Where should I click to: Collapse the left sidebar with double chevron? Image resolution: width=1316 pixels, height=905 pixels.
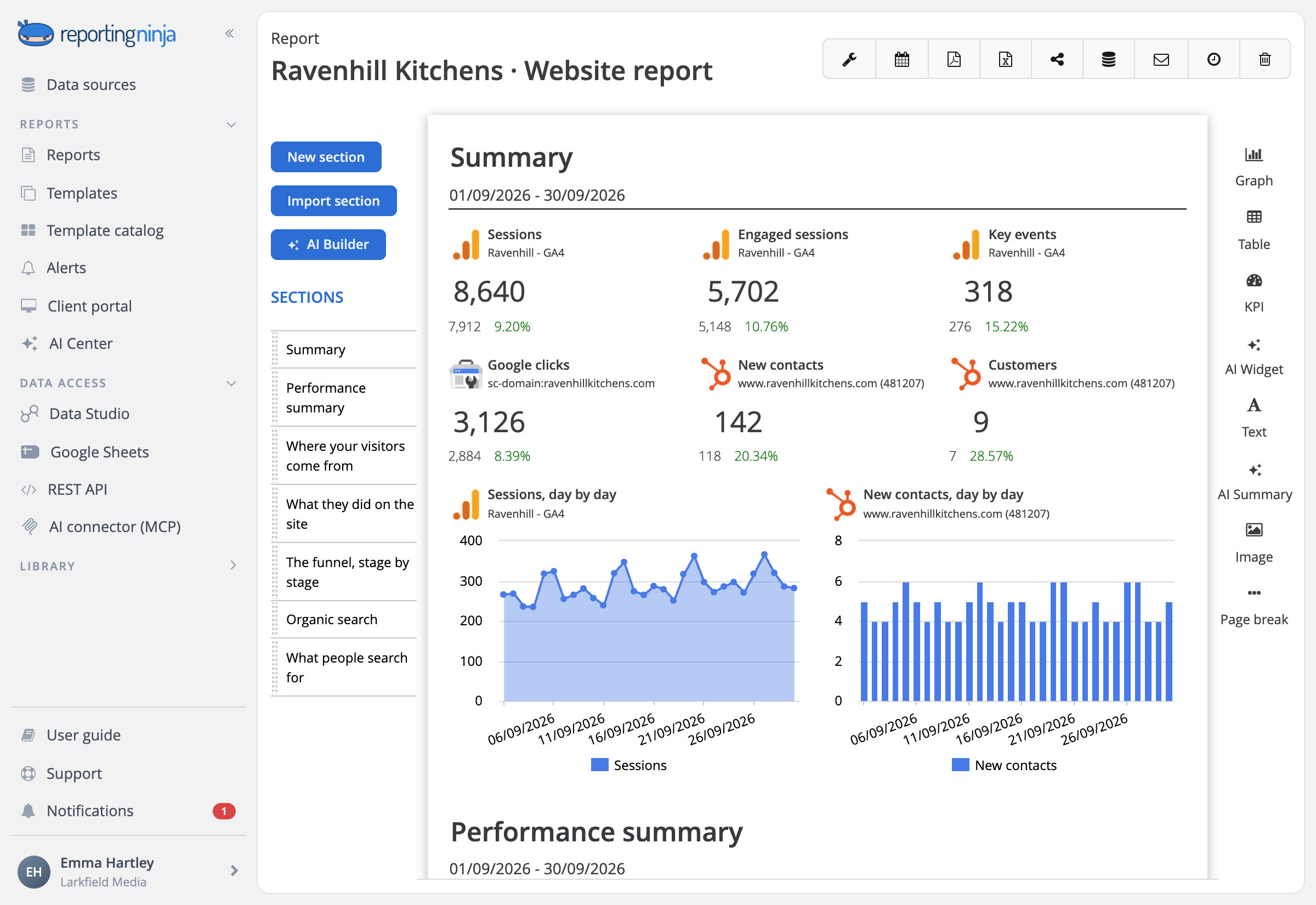tap(230, 33)
